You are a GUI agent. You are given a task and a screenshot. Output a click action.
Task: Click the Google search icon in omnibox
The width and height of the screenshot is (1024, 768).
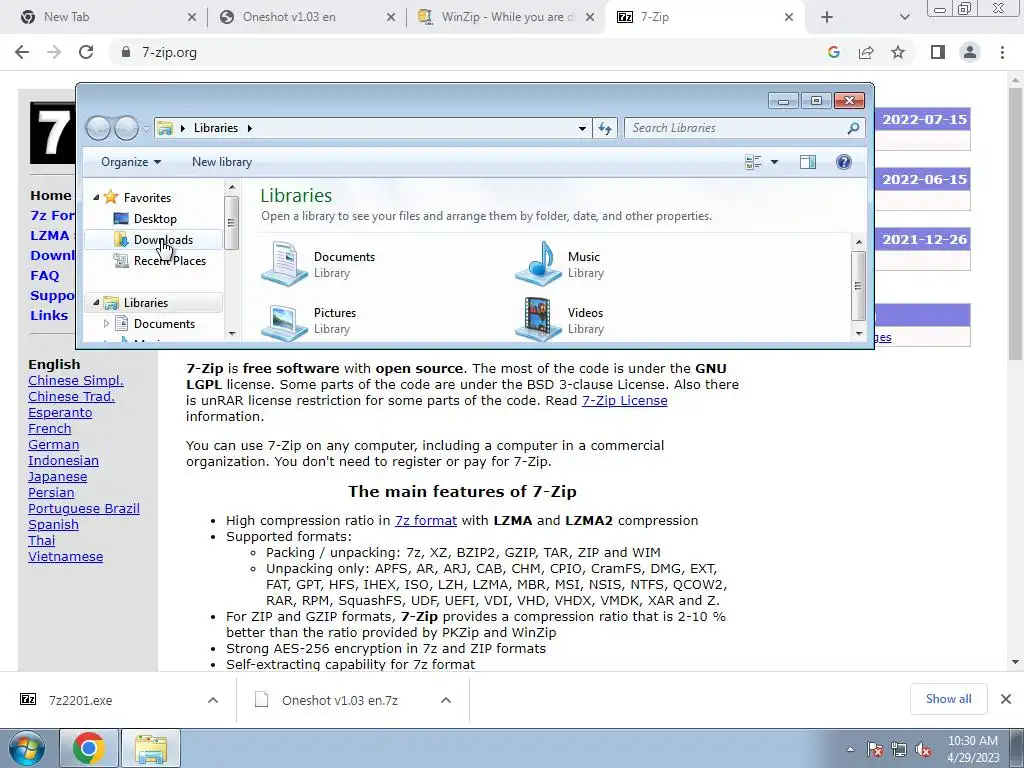click(x=833, y=52)
